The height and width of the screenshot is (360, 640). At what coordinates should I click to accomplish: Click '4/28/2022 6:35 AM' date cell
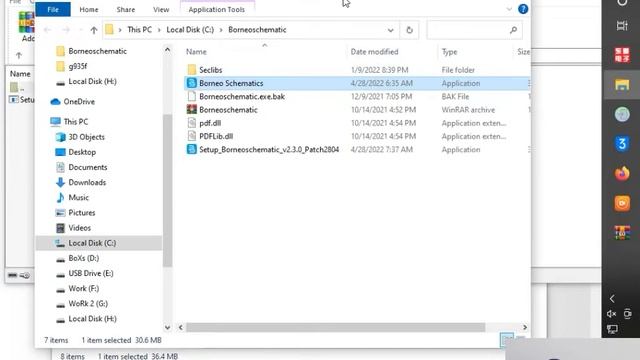382,83
